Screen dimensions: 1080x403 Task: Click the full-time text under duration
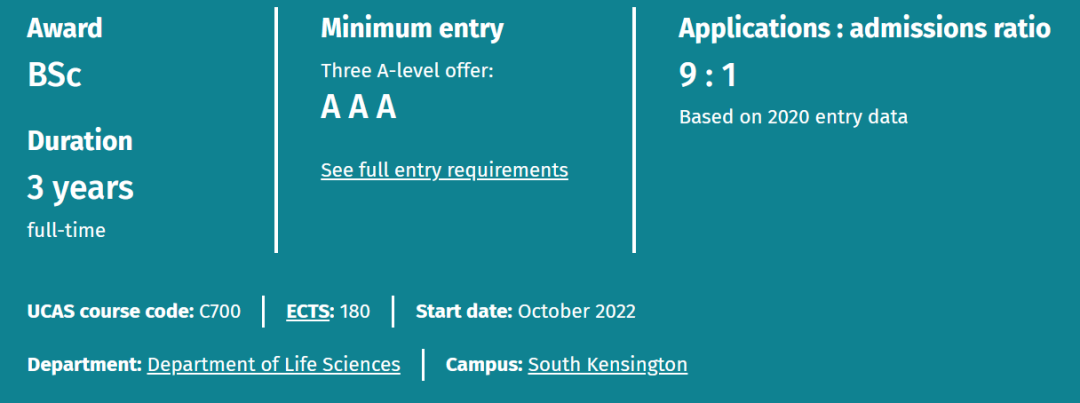coord(66,230)
